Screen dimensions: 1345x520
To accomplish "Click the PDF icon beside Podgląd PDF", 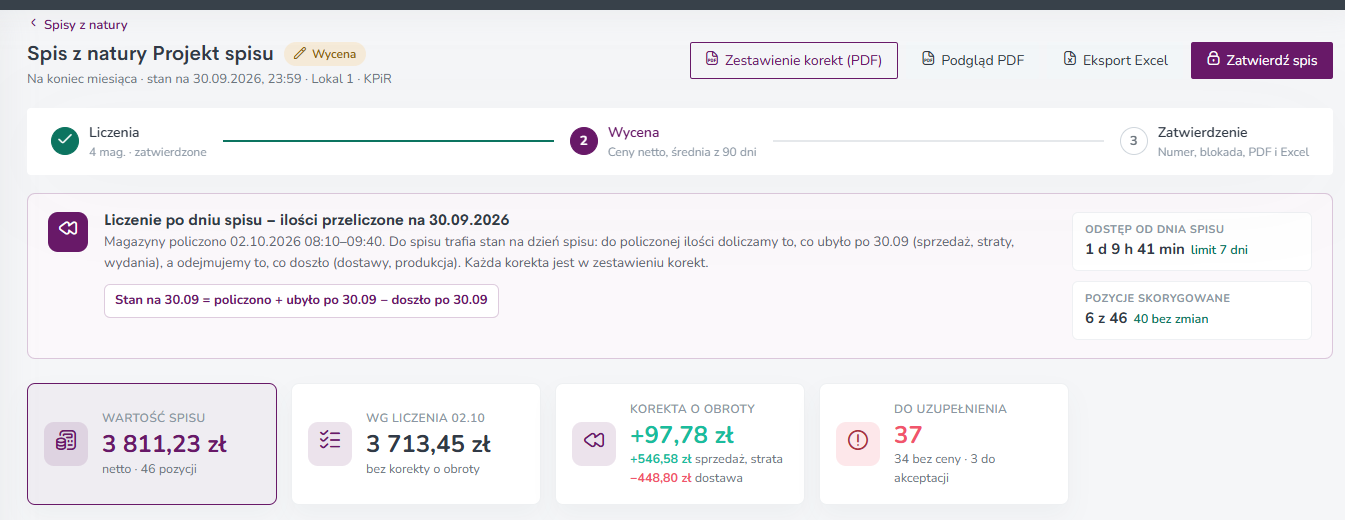I will click(x=928, y=60).
